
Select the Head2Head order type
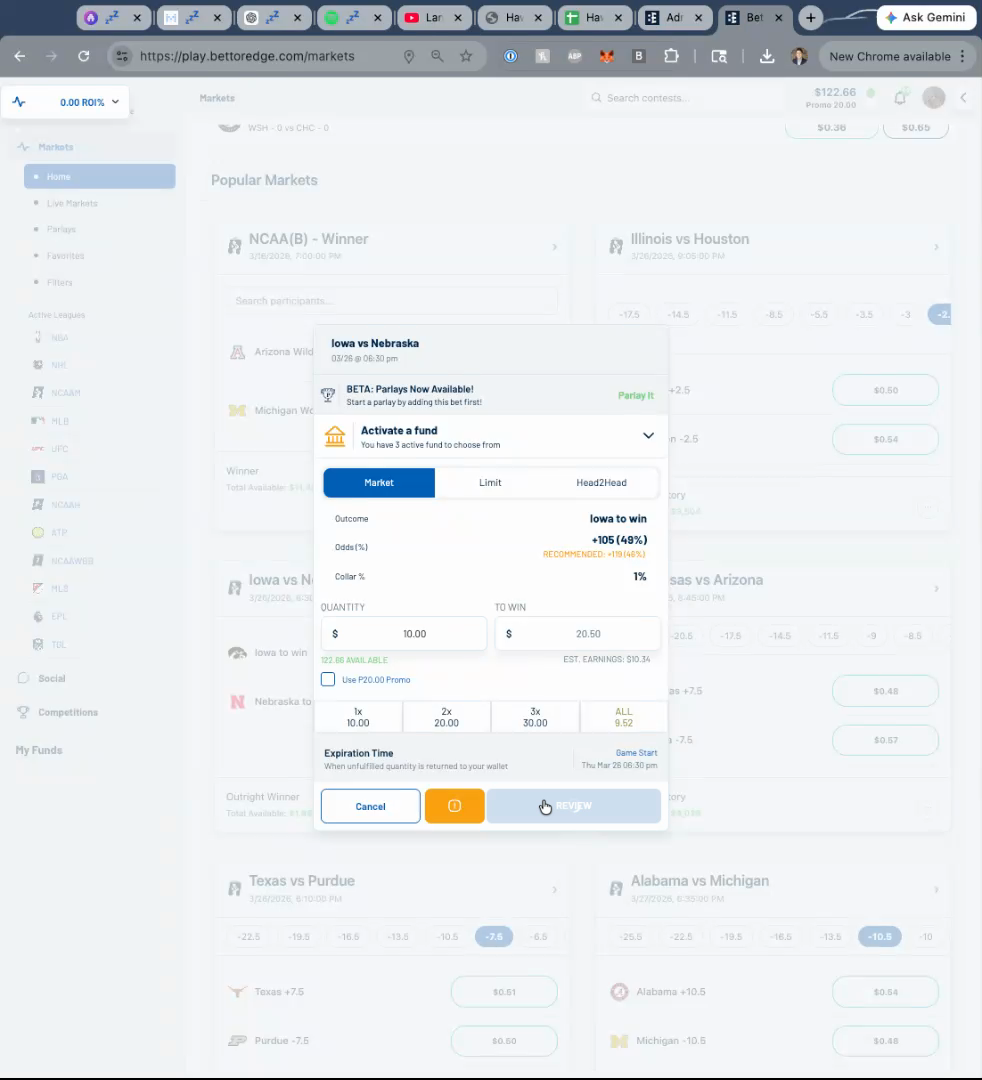601,483
